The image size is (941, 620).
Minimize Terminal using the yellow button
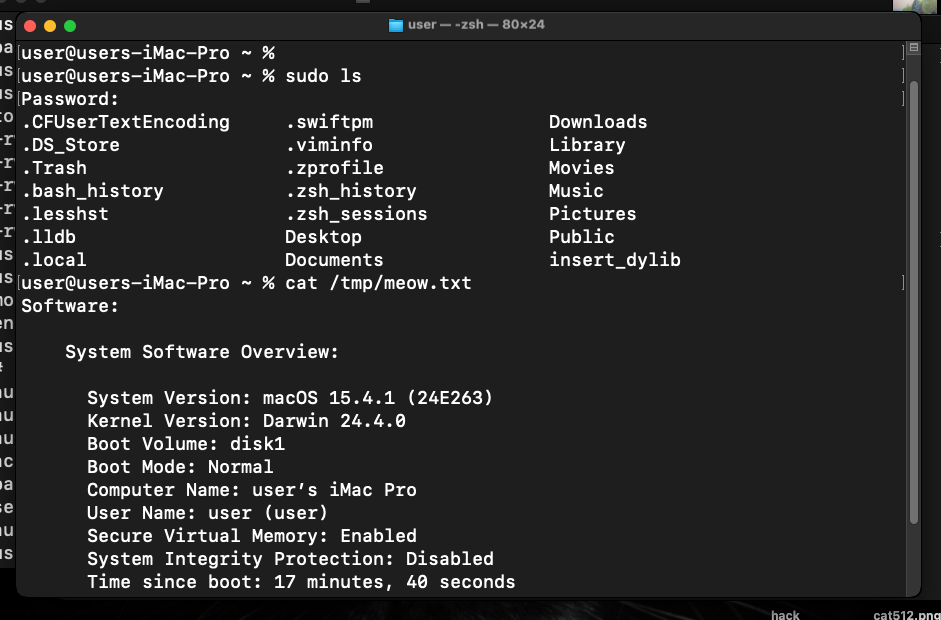pyautogui.click(x=49, y=25)
